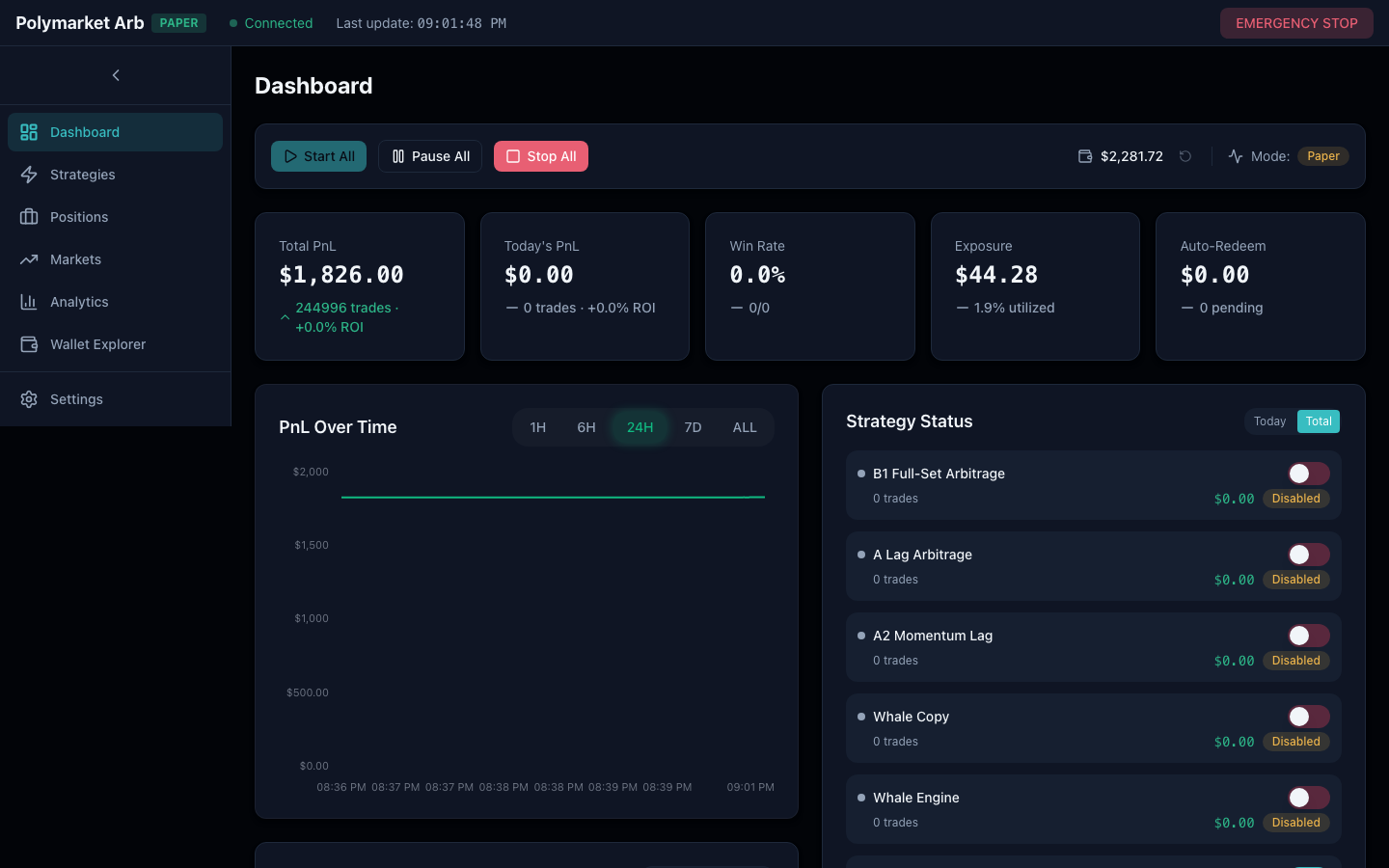Viewport: 1389px width, 868px height.
Task: Click the Paper mode badge
Action: (x=1322, y=155)
